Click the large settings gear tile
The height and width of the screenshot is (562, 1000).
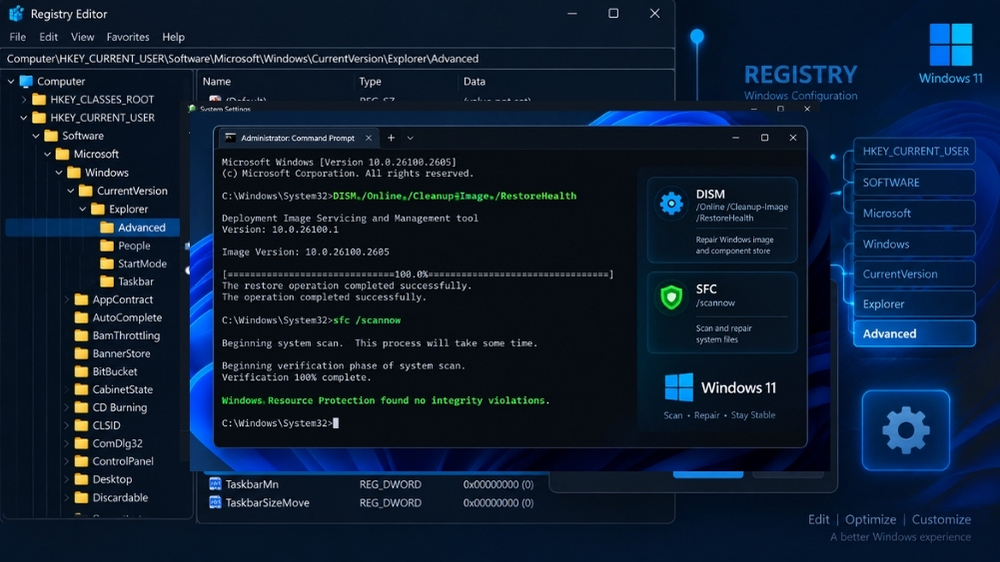(x=906, y=430)
